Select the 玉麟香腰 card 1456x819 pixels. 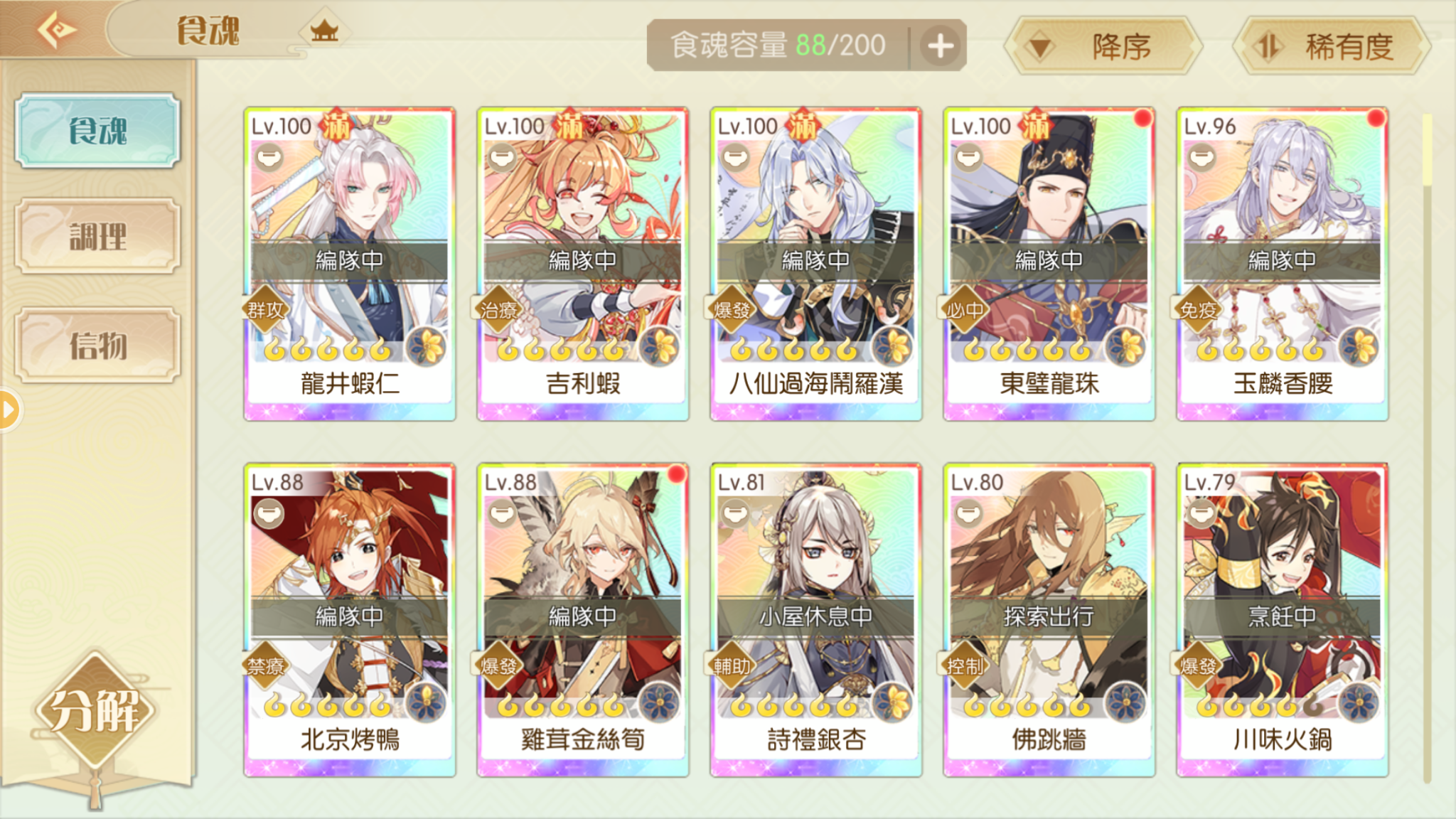[1283, 264]
